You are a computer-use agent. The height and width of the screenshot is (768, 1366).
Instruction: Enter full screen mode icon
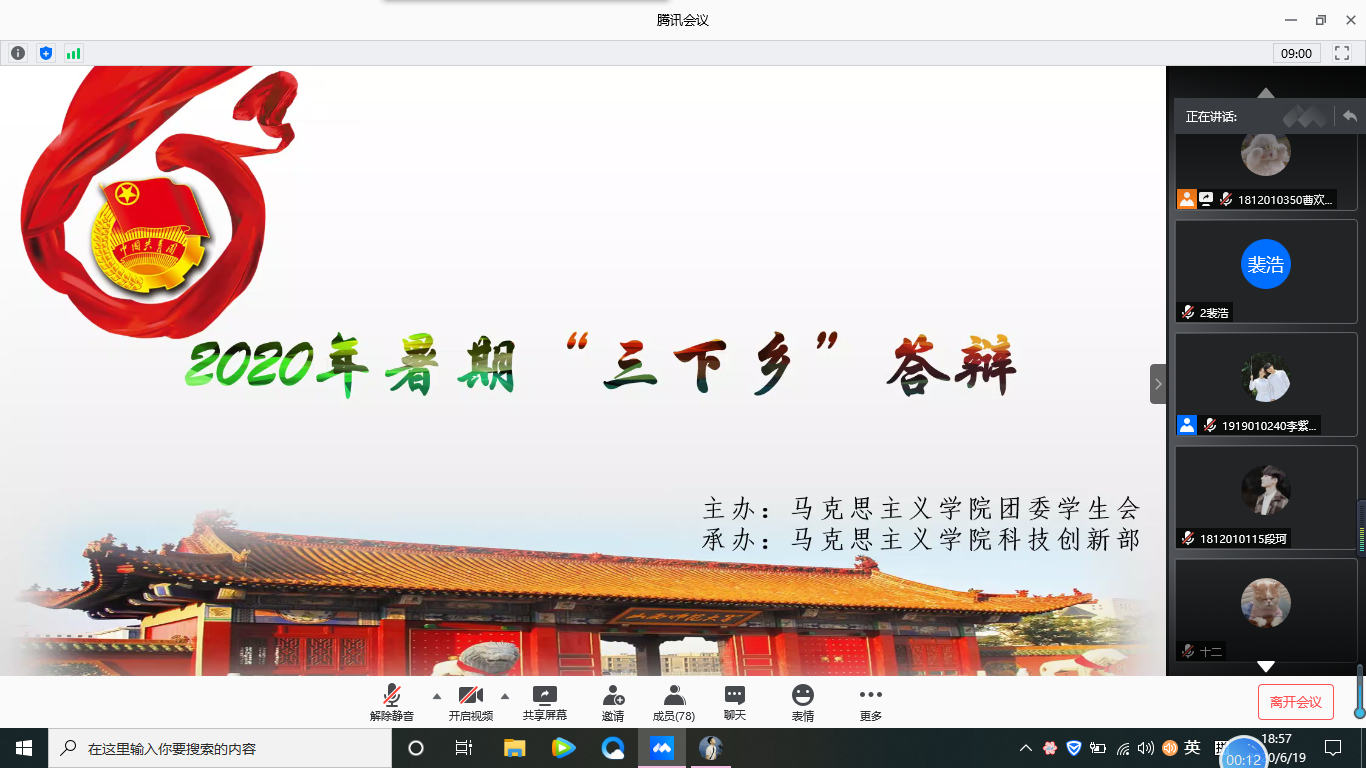click(x=1342, y=53)
